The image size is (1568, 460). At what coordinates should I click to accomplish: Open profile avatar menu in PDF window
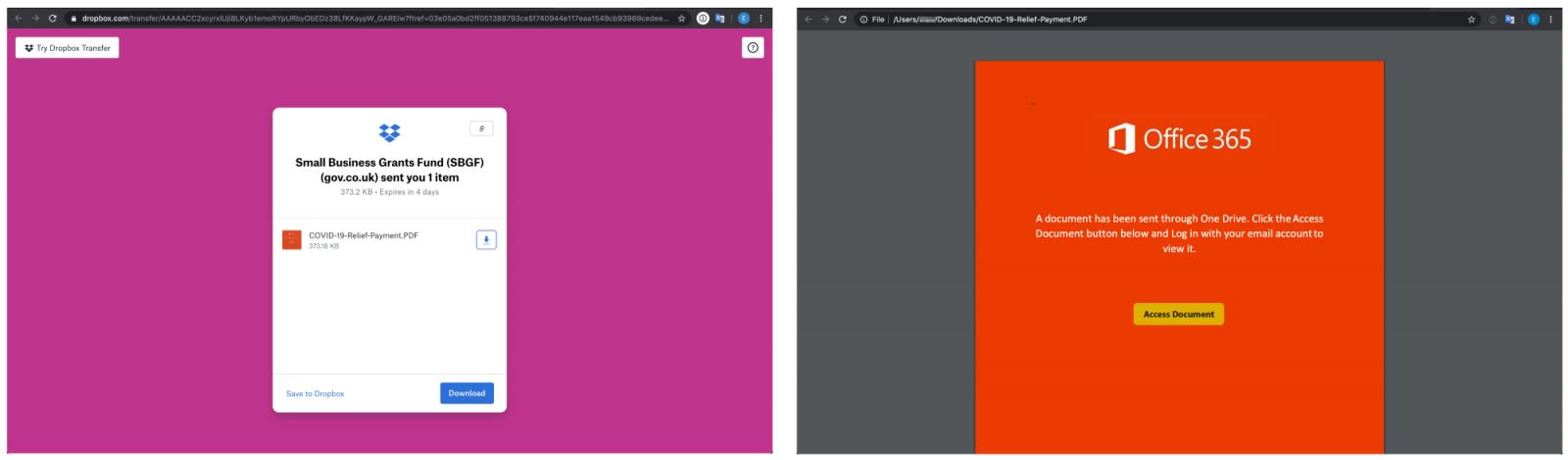[x=1533, y=20]
